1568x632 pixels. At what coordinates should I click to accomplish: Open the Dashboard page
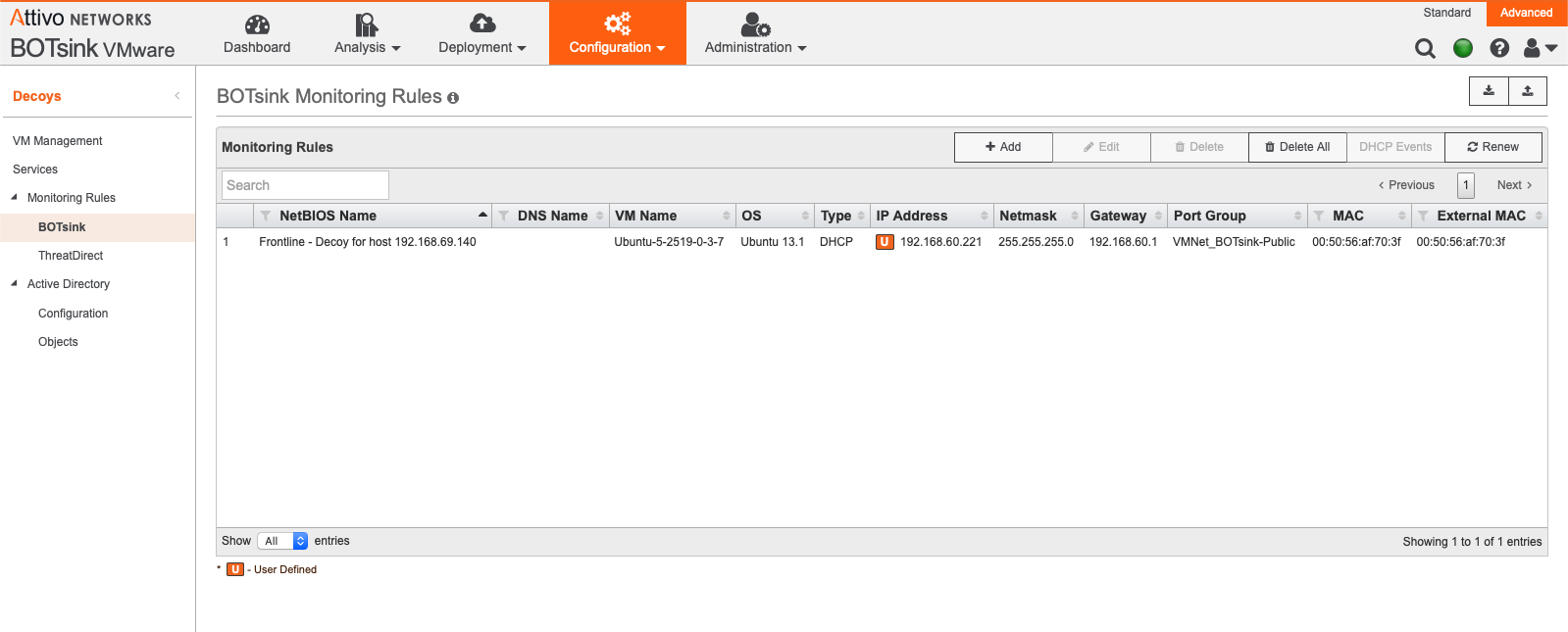(x=257, y=34)
